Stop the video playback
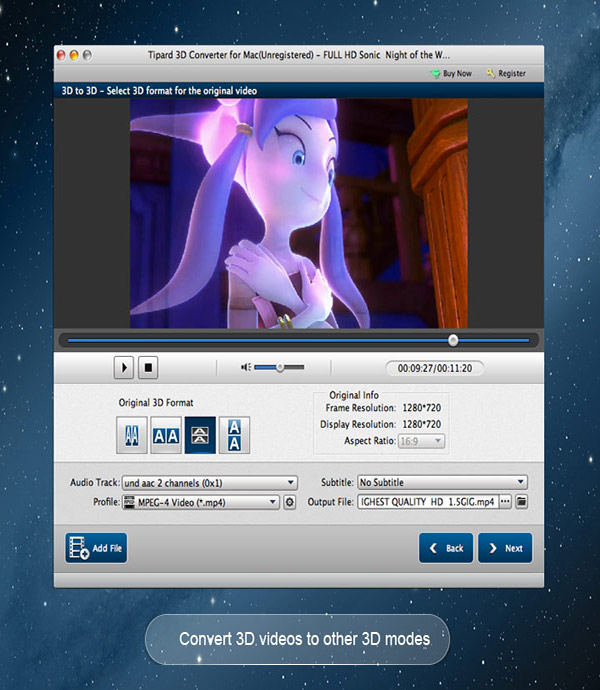Image resolution: width=600 pixels, height=690 pixels. coord(148,367)
